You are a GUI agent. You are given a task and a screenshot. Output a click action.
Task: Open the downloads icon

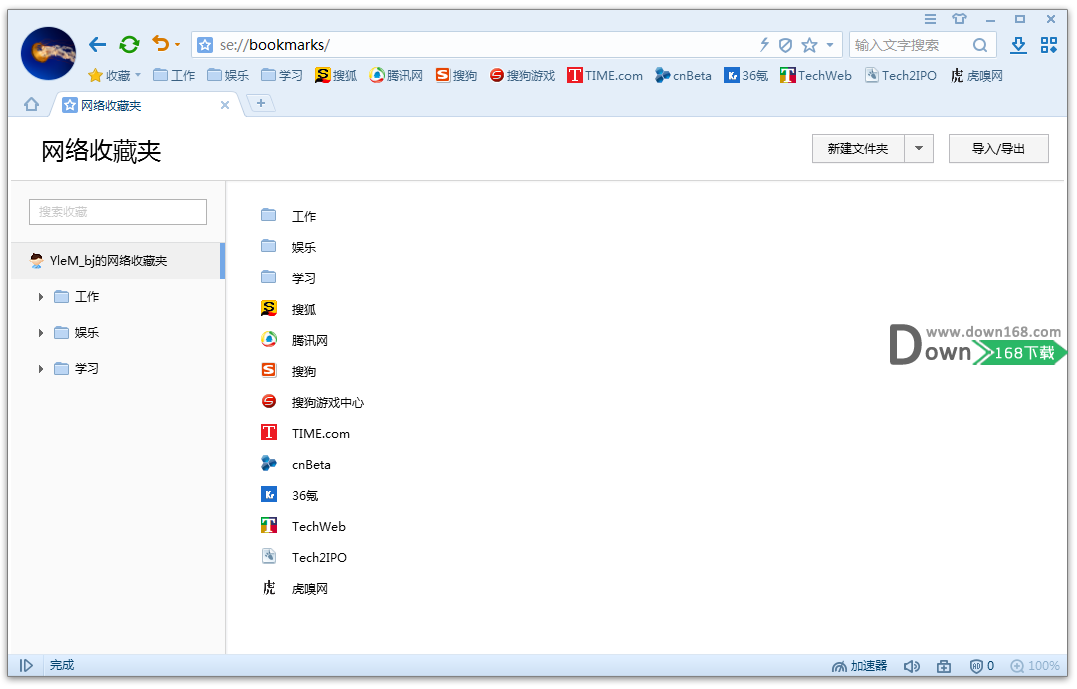coord(1018,45)
